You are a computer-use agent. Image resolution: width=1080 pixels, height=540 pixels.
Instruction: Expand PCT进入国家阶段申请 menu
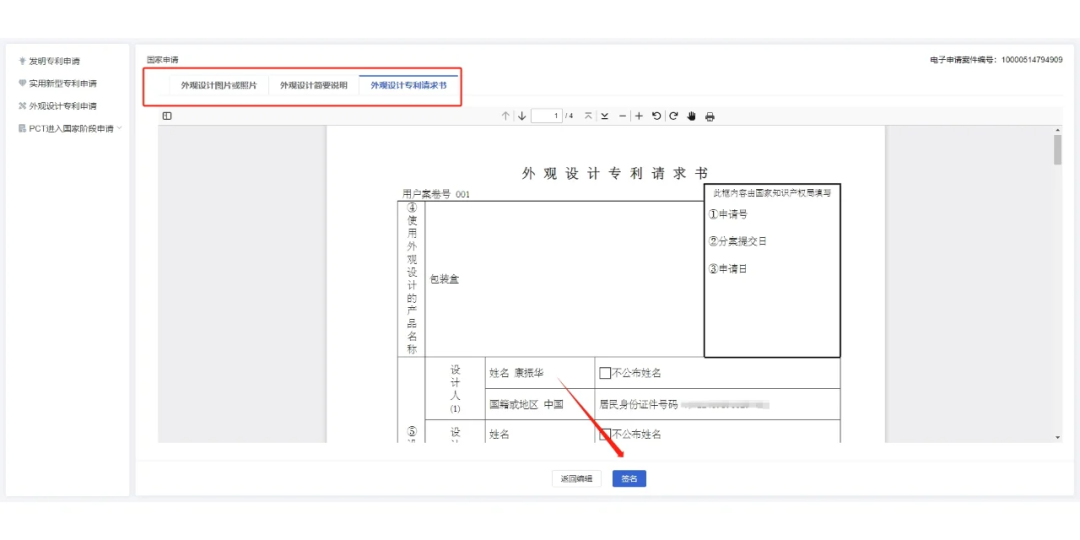[71, 128]
